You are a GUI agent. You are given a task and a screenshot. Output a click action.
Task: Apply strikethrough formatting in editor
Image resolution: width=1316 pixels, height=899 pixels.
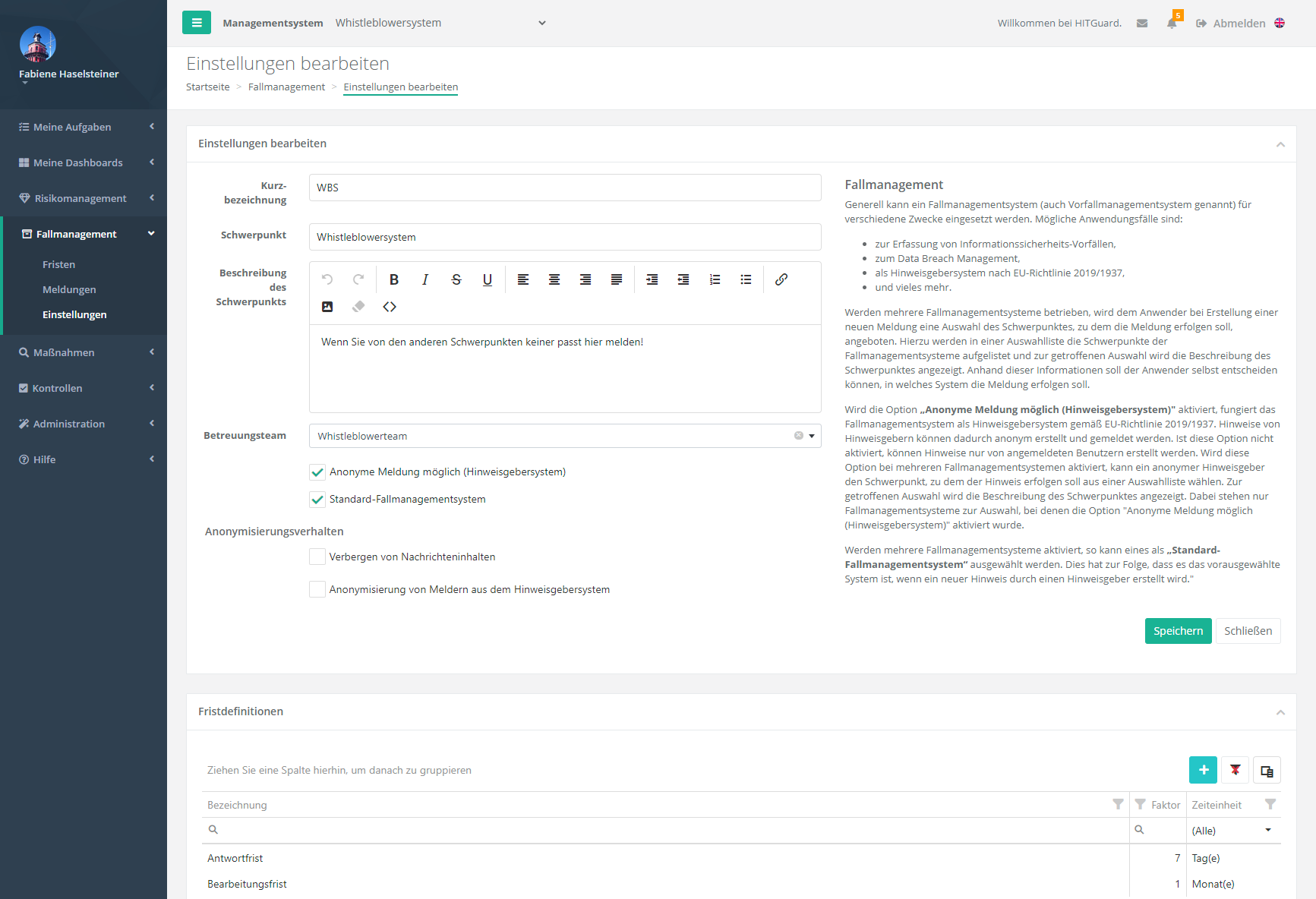[456, 279]
